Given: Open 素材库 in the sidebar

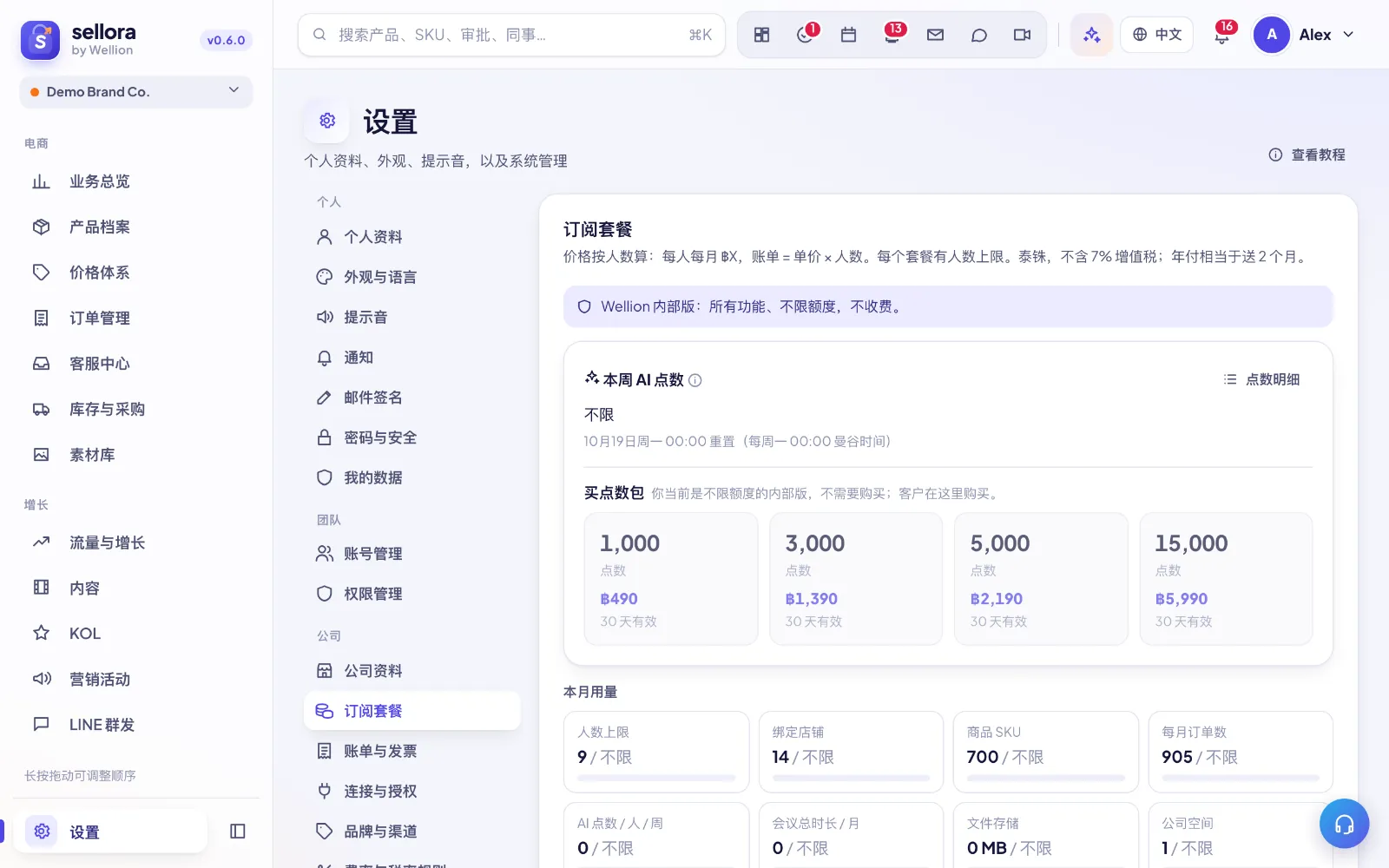Looking at the screenshot, I should point(136,455).
